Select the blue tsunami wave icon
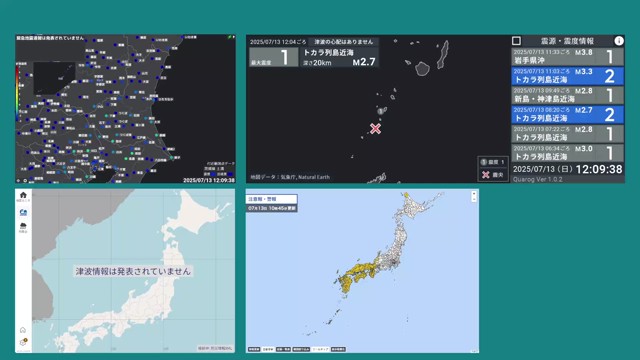 tap(23, 212)
